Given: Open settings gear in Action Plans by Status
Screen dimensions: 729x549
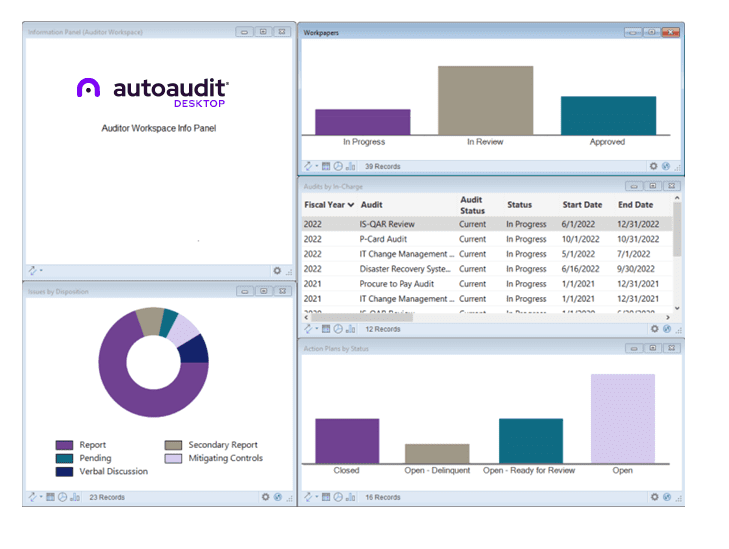Looking at the screenshot, I should point(655,497).
